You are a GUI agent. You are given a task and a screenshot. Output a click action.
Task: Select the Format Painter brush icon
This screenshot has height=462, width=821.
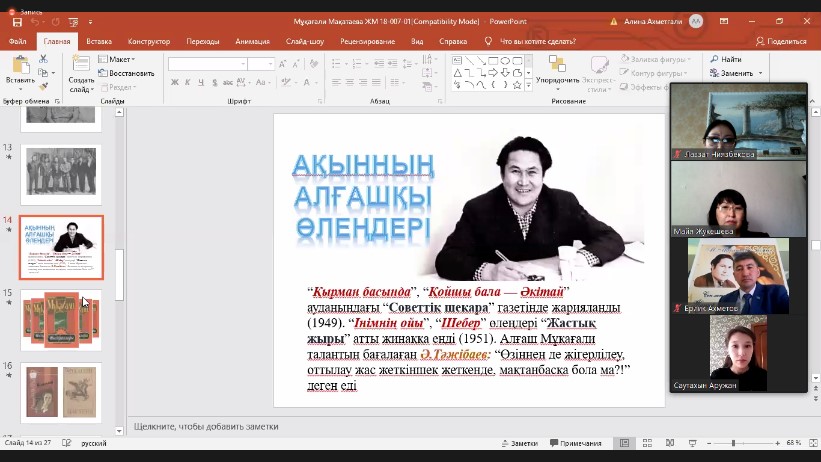point(43,87)
